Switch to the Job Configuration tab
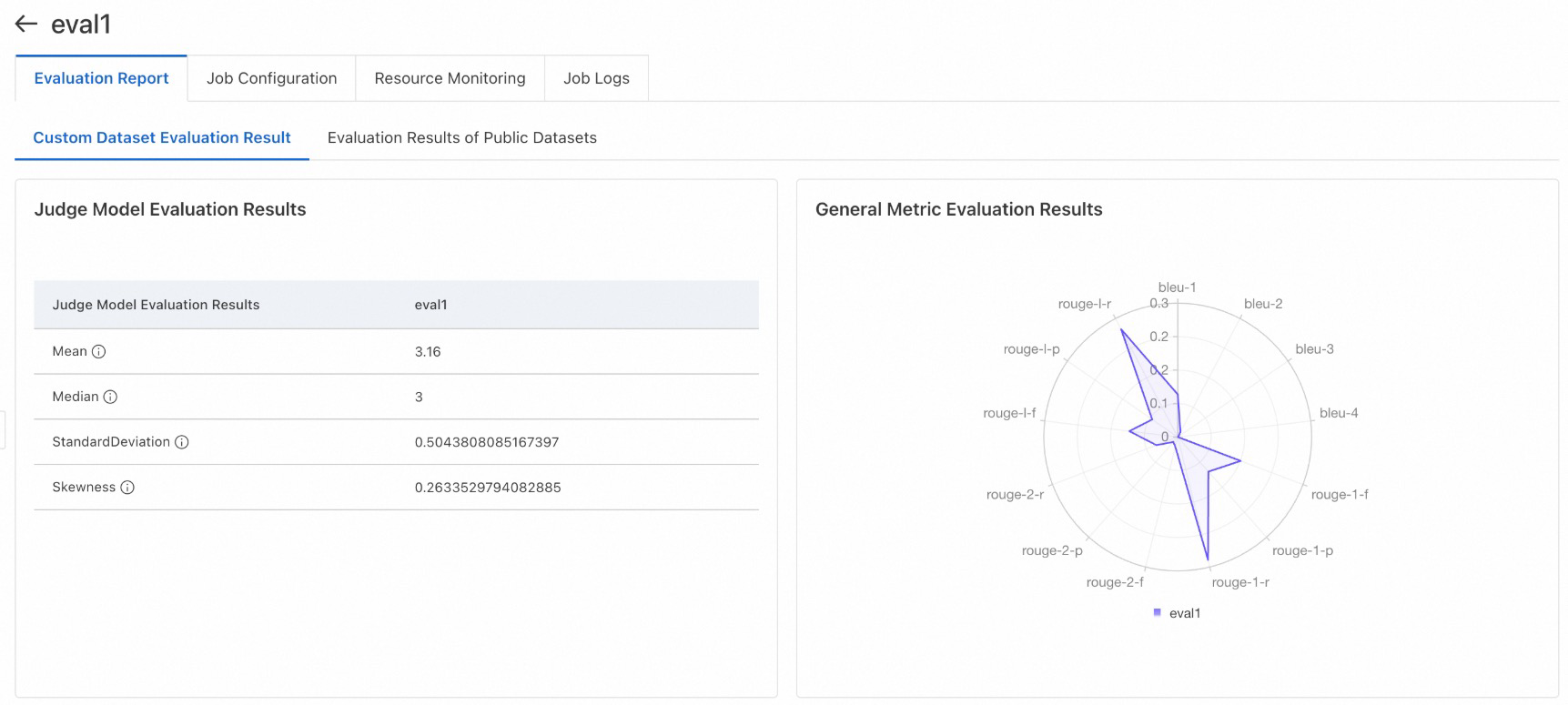Image resolution: width=1568 pixels, height=705 pixels. (x=271, y=78)
